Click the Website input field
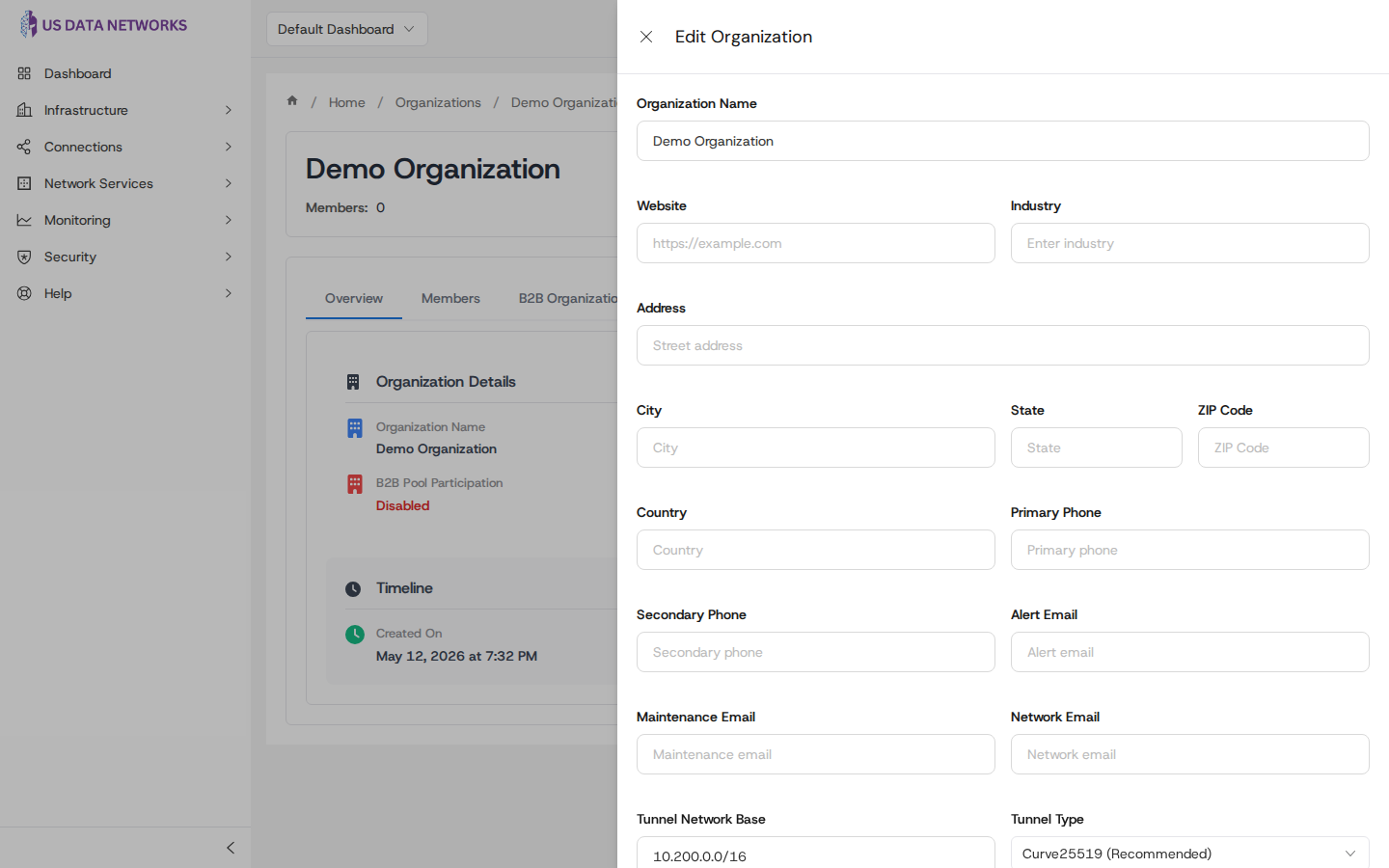The height and width of the screenshot is (868, 1389). click(x=816, y=243)
